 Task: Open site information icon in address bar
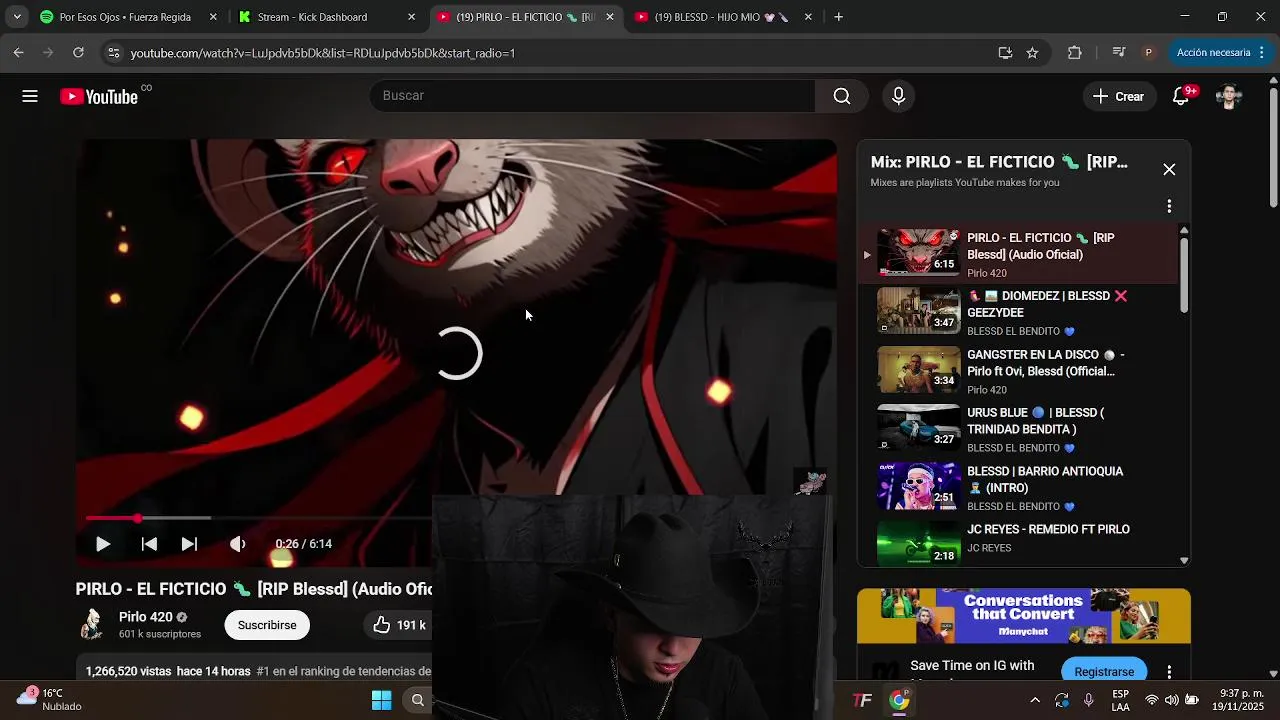[x=113, y=53]
